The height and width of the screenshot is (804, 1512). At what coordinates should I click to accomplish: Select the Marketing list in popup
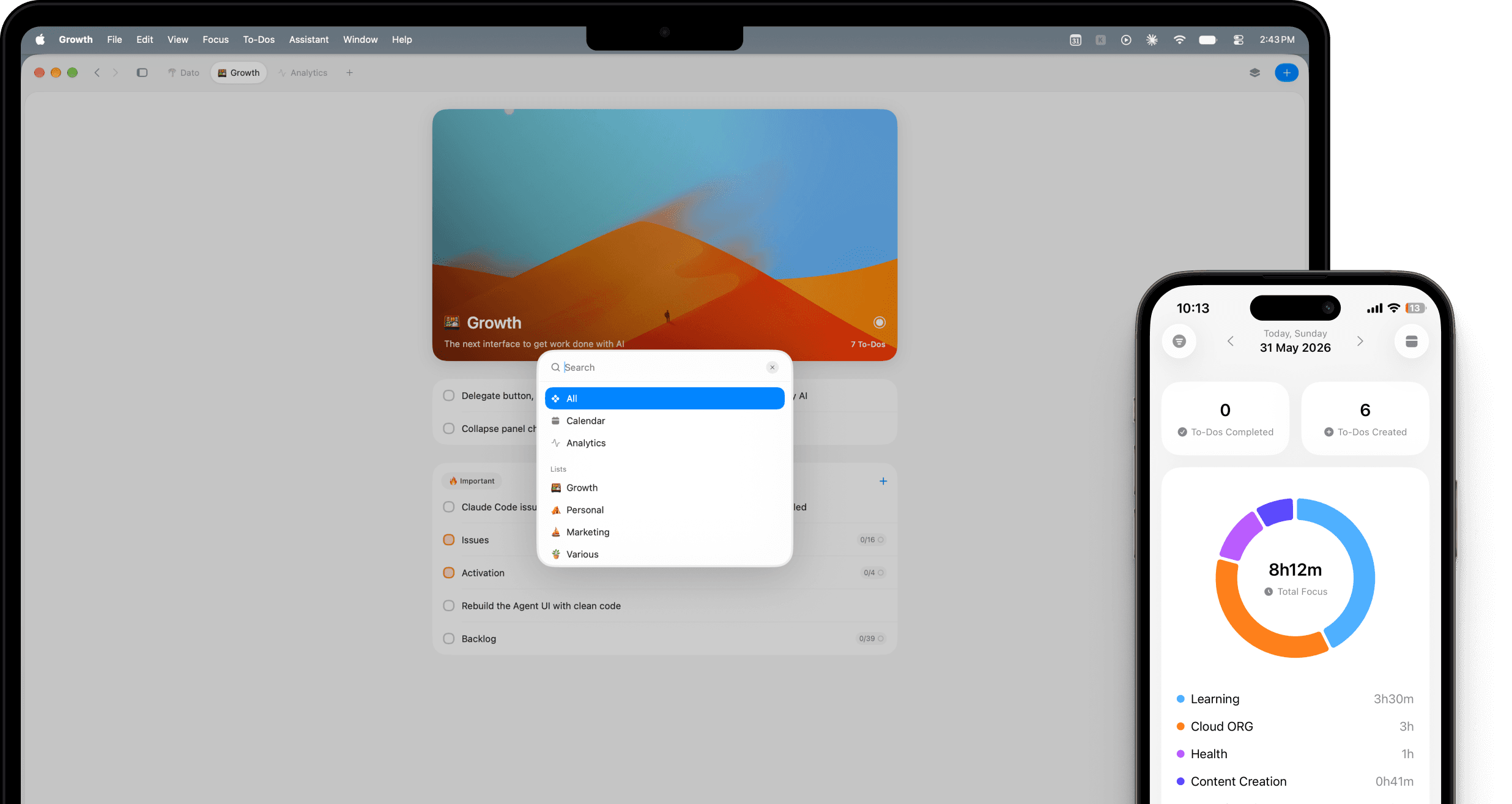coord(664,532)
